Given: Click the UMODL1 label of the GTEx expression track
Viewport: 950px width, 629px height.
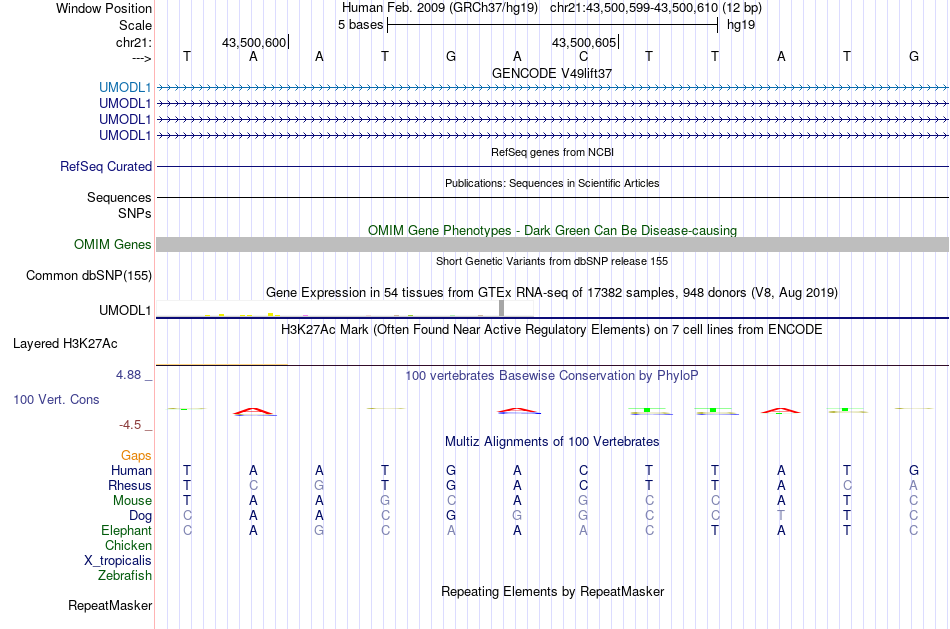Looking at the screenshot, I should [x=125, y=310].
